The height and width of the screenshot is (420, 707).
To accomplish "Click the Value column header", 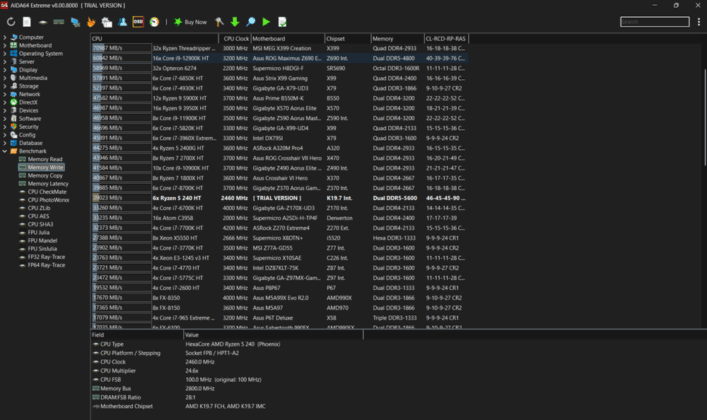I will coord(273,335).
